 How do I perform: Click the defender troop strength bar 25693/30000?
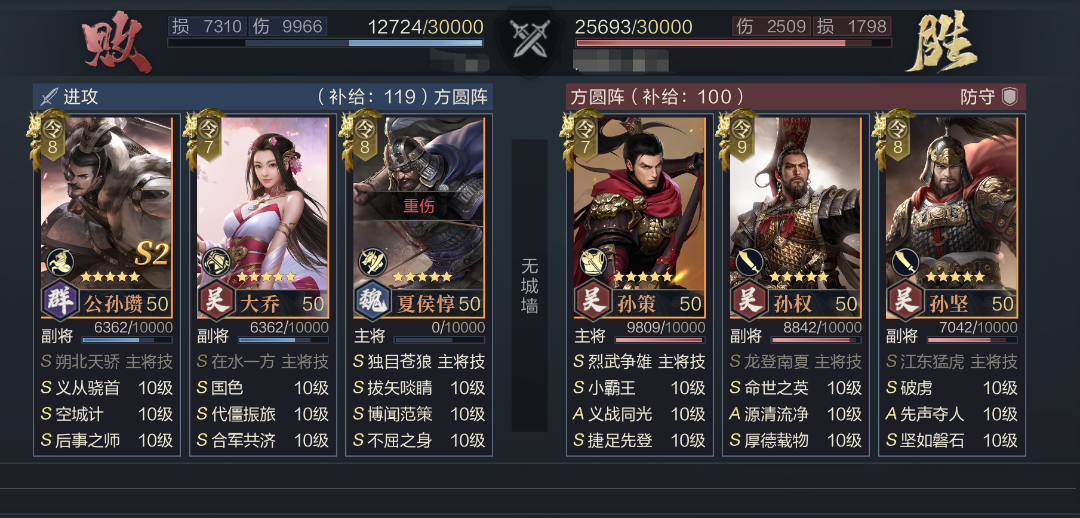[x=734, y=43]
